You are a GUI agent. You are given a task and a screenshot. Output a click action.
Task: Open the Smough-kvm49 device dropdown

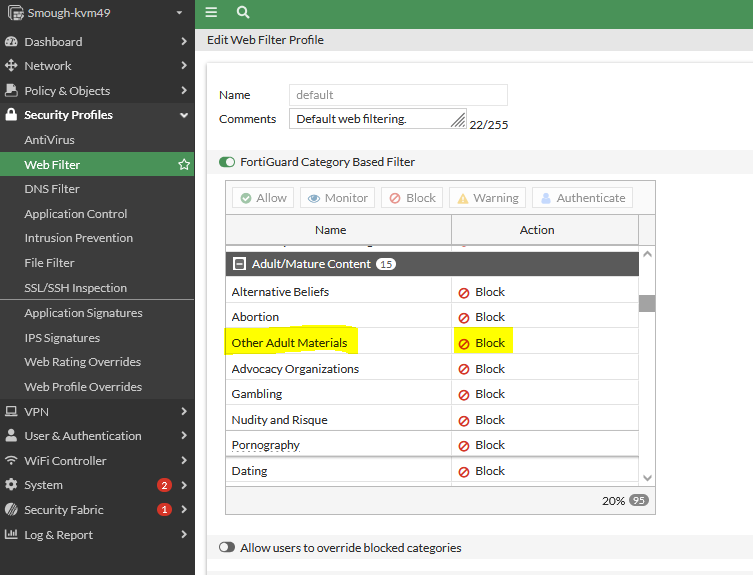click(178, 13)
